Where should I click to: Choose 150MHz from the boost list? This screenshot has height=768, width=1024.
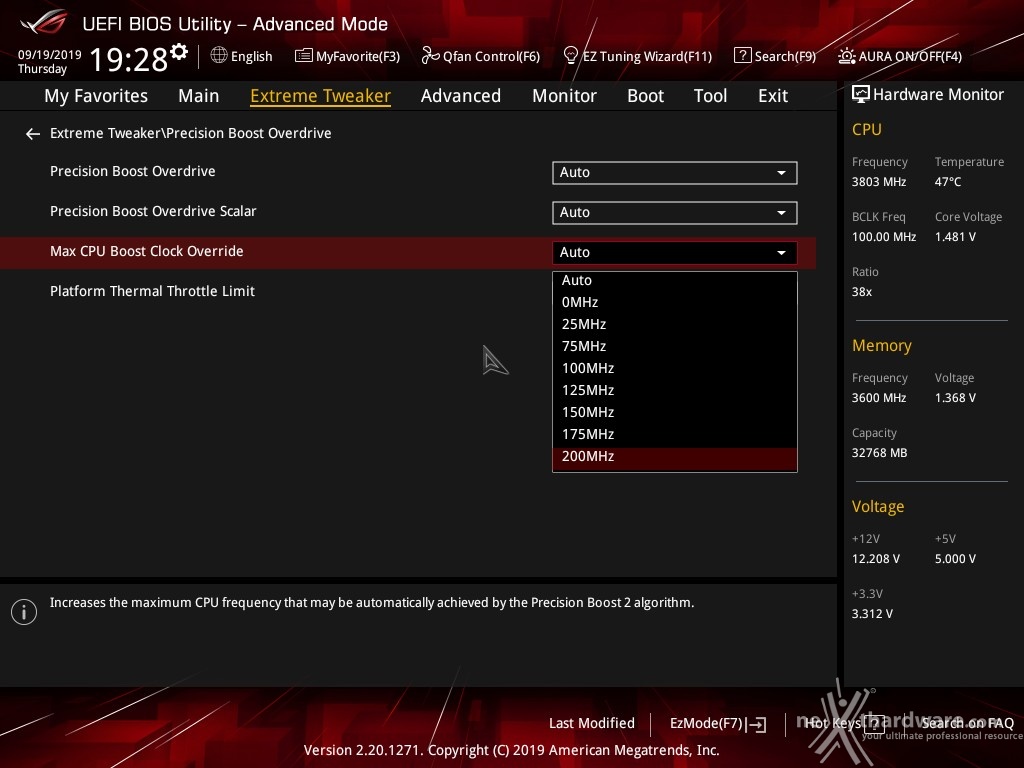tap(675, 413)
